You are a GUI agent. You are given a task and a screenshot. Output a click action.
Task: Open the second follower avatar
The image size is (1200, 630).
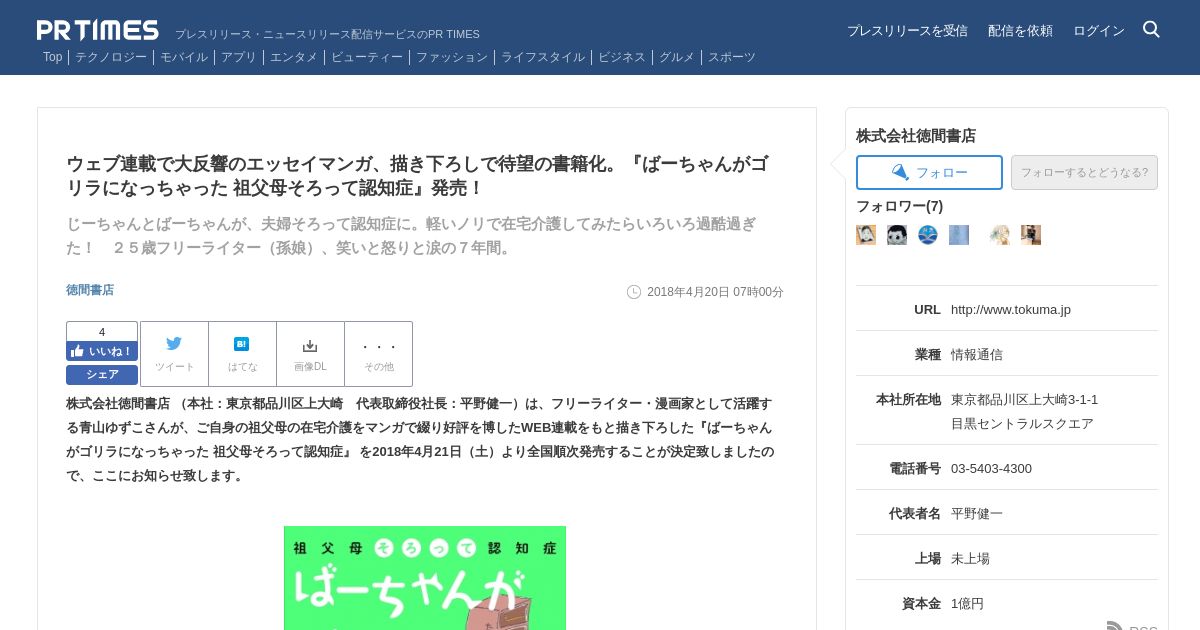[897, 235]
